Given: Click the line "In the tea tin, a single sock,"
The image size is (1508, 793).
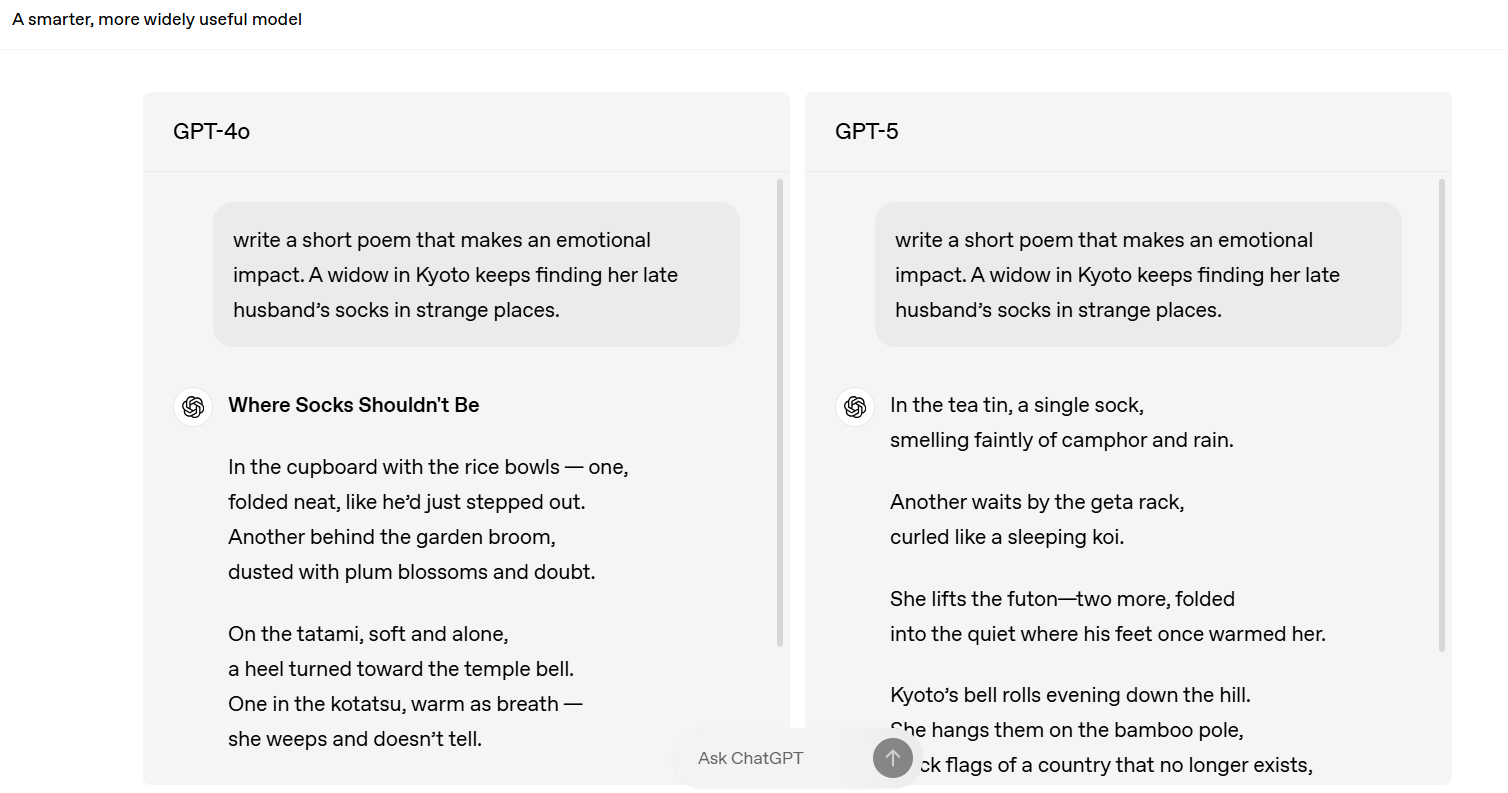Looking at the screenshot, I should click(x=1016, y=405).
